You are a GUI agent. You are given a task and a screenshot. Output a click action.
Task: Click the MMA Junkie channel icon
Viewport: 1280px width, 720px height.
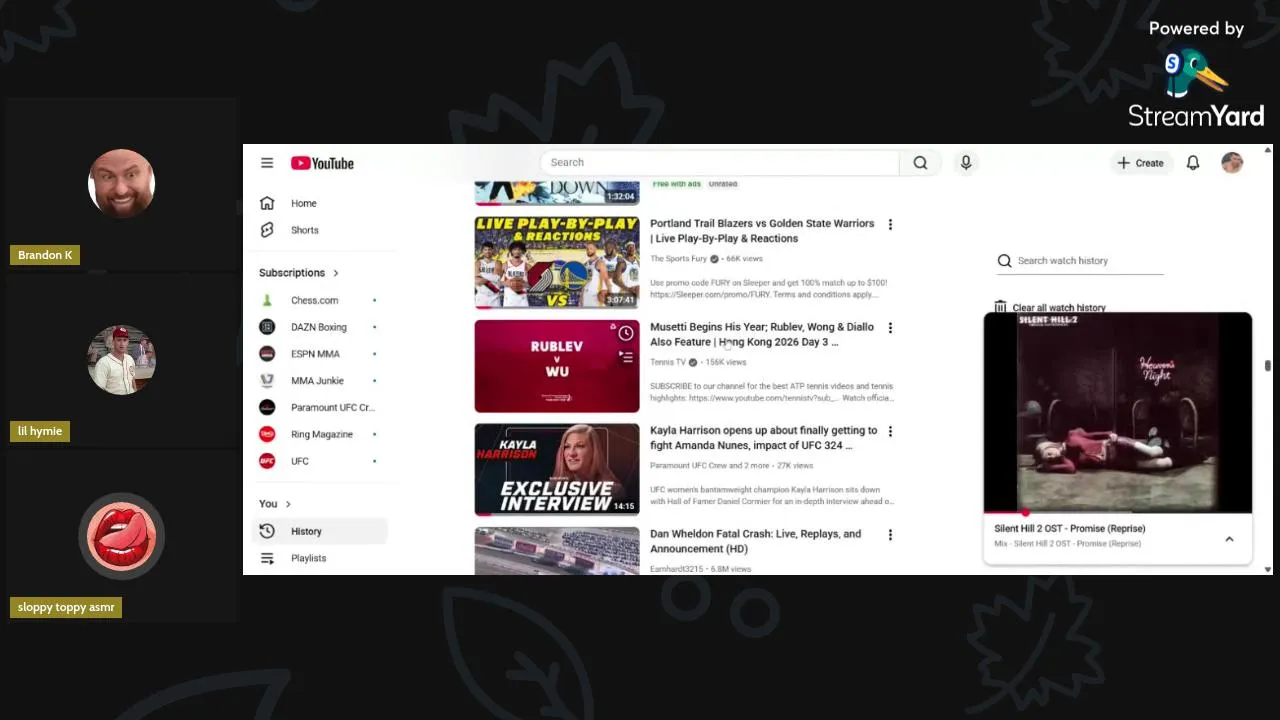[x=267, y=381]
